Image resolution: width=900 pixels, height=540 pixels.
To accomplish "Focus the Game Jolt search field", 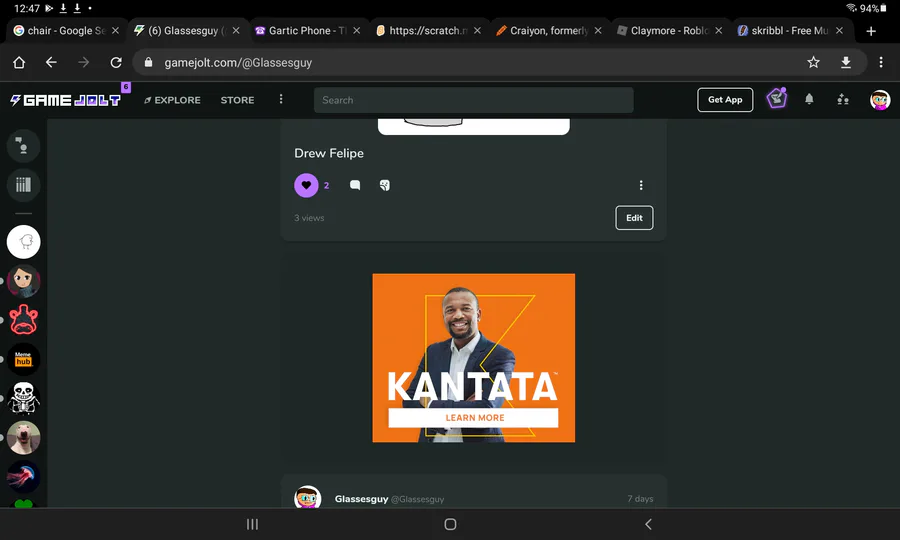I will pyautogui.click(x=474, y=100).
